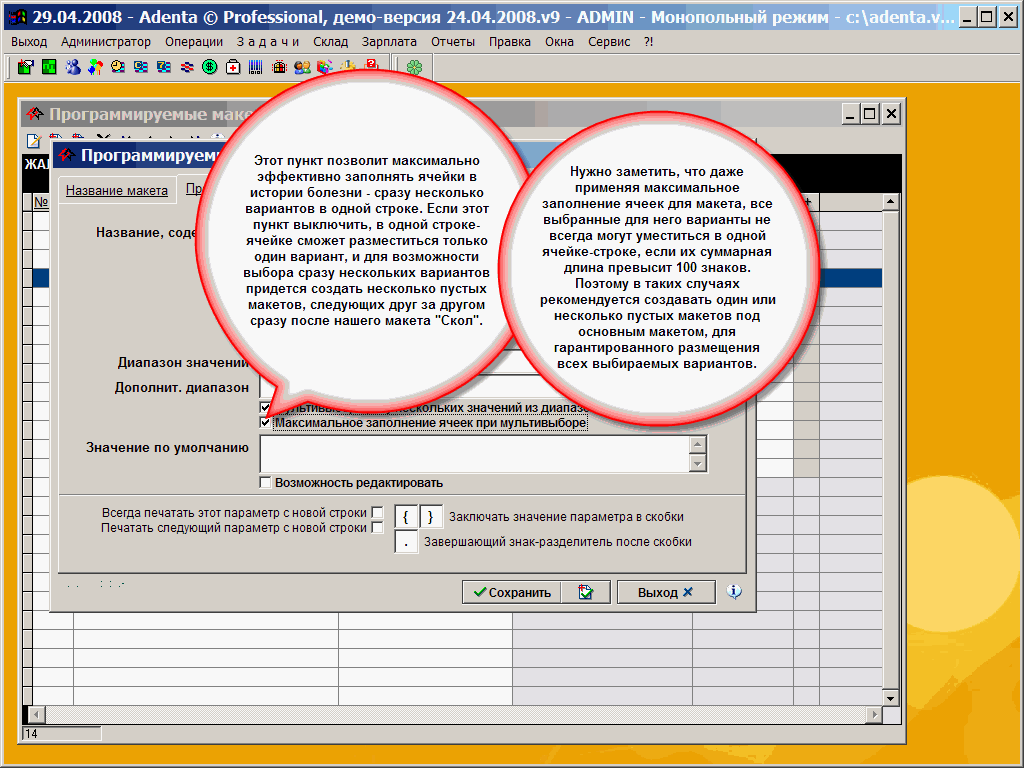Check Всегда печатать этот параметр с новой строки

(377, 513)
